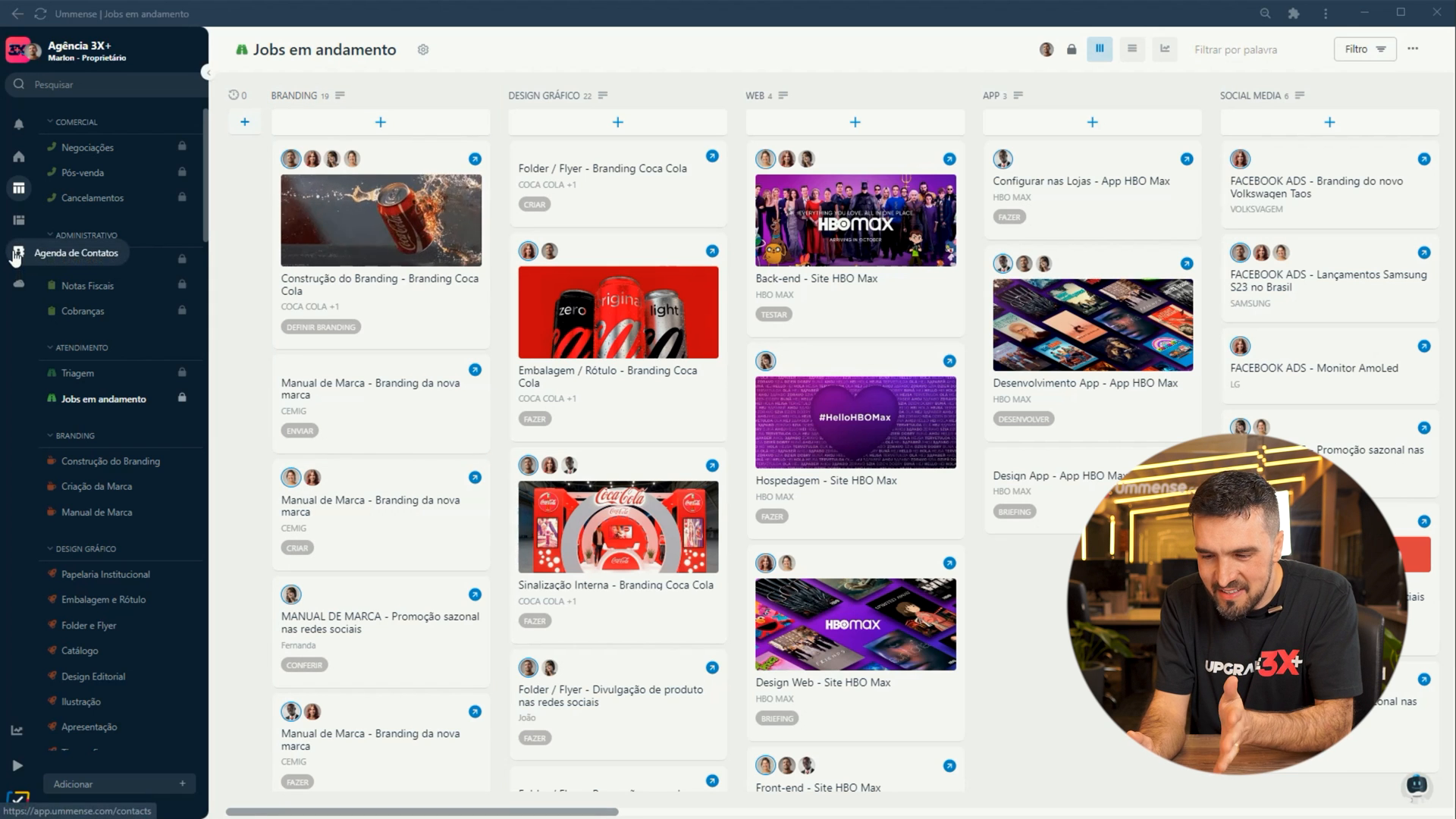Viewport: 1456px width, 819px height.
Task: Go to the home icon in sidebar
Action: 19,157
